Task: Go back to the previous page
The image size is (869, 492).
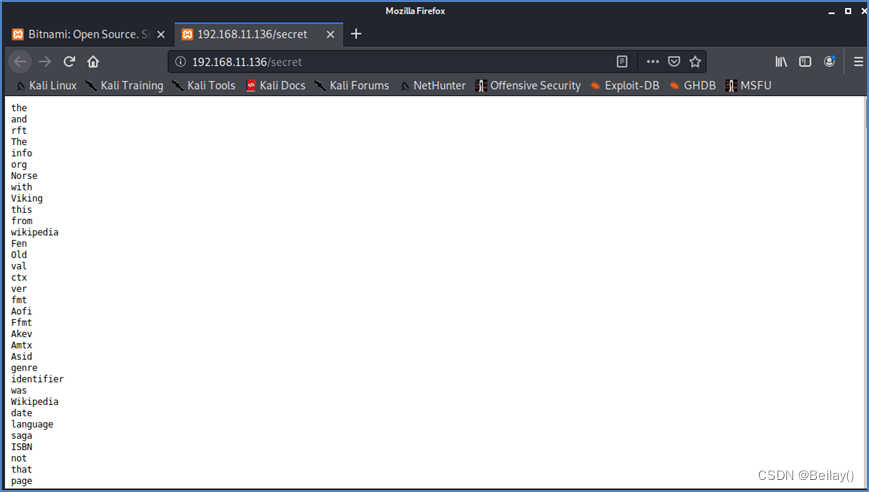Action: point(21,62)
